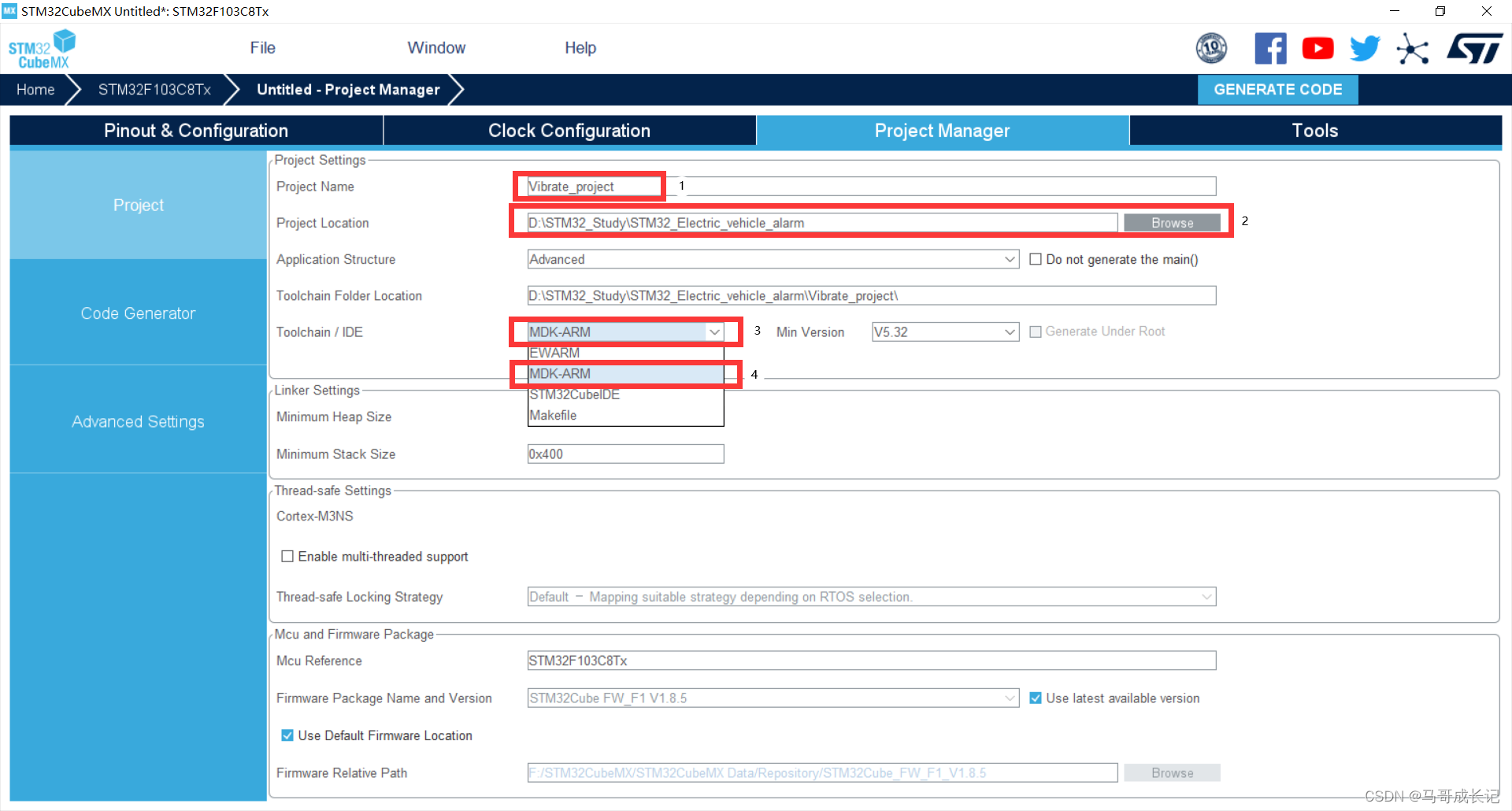
Task: Click the Toolchain Folder Location field
Action: (872, 295)
